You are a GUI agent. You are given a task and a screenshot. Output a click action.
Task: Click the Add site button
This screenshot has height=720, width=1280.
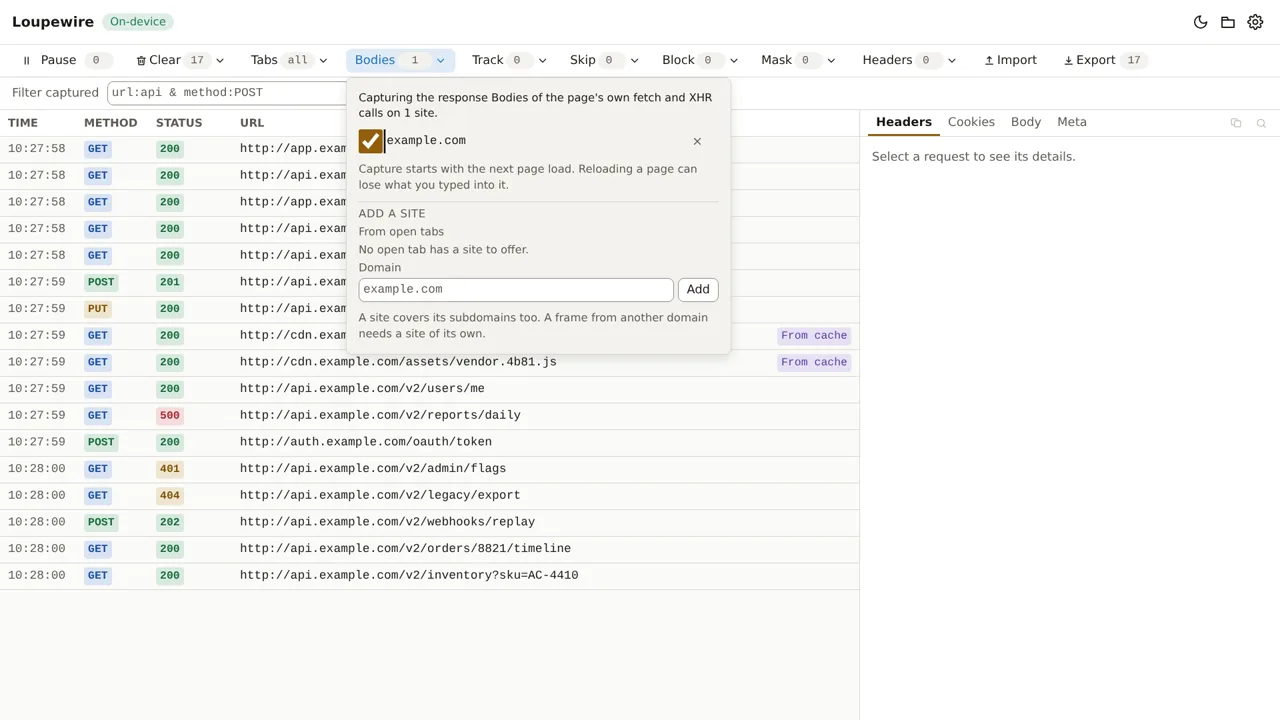[x=698, y=290]
